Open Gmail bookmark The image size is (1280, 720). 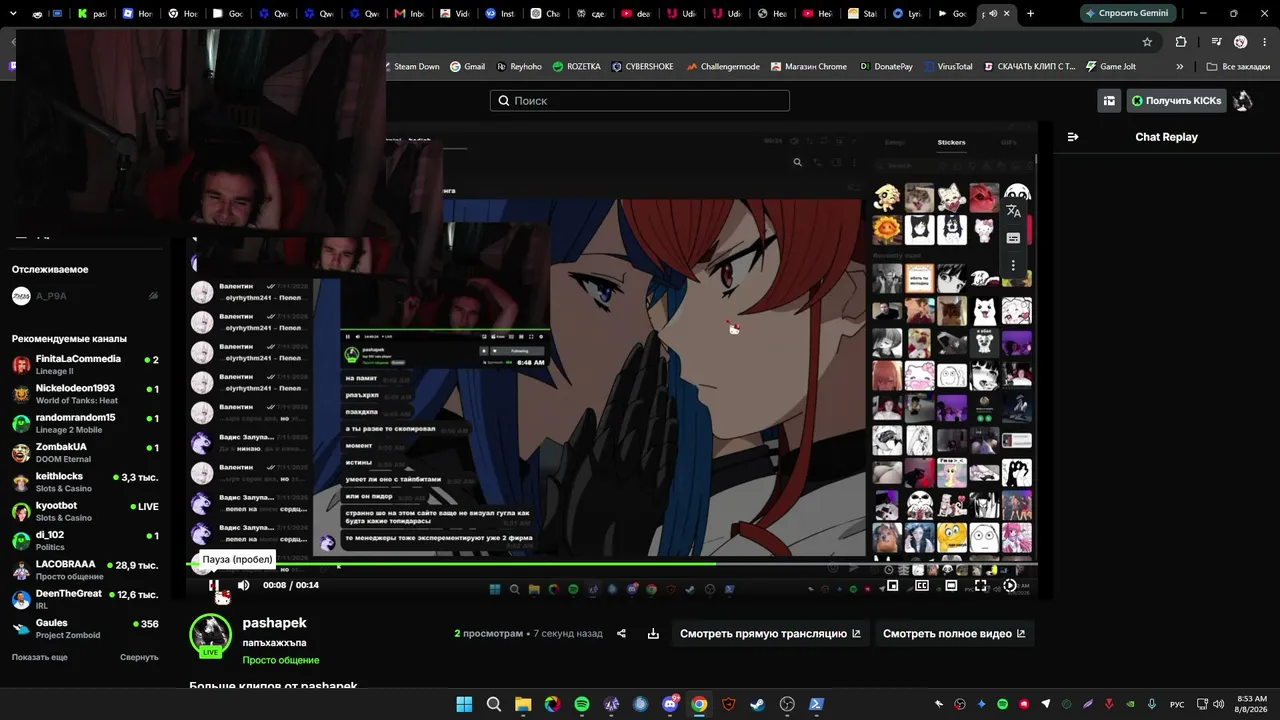[x=468, y=67]
